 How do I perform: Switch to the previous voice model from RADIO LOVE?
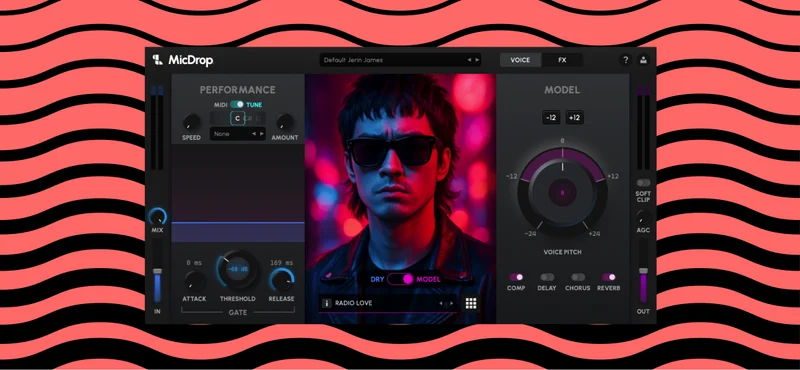tap(441, 303)
